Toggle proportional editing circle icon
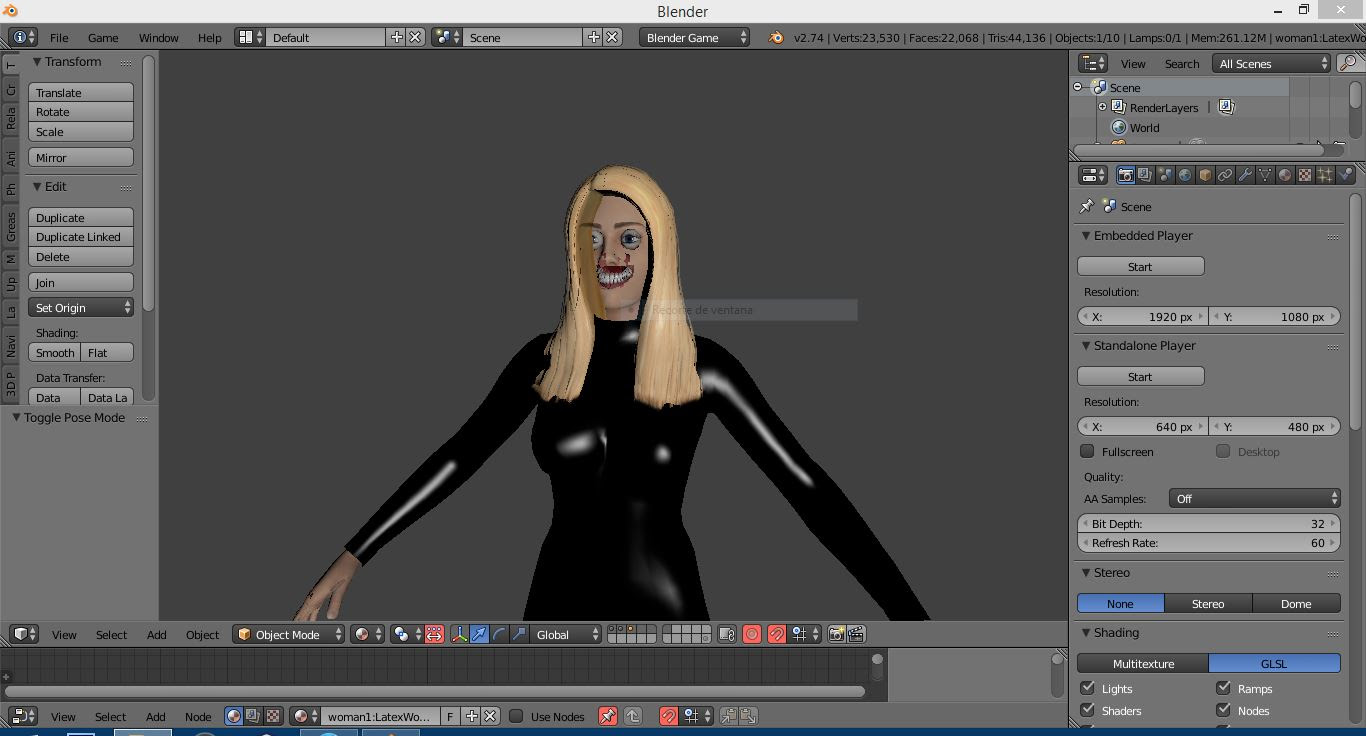 [x=752, y=634]
